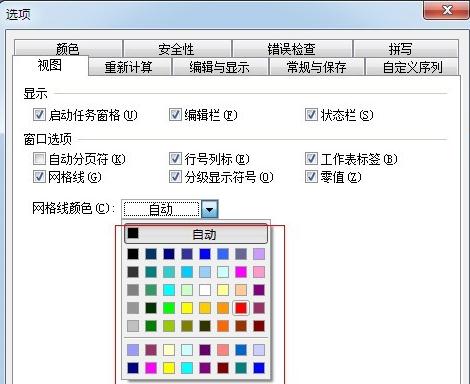Toggle the 分级显示符号 checkbox
Screen dimensions: 470x384
tap(175, 177)
